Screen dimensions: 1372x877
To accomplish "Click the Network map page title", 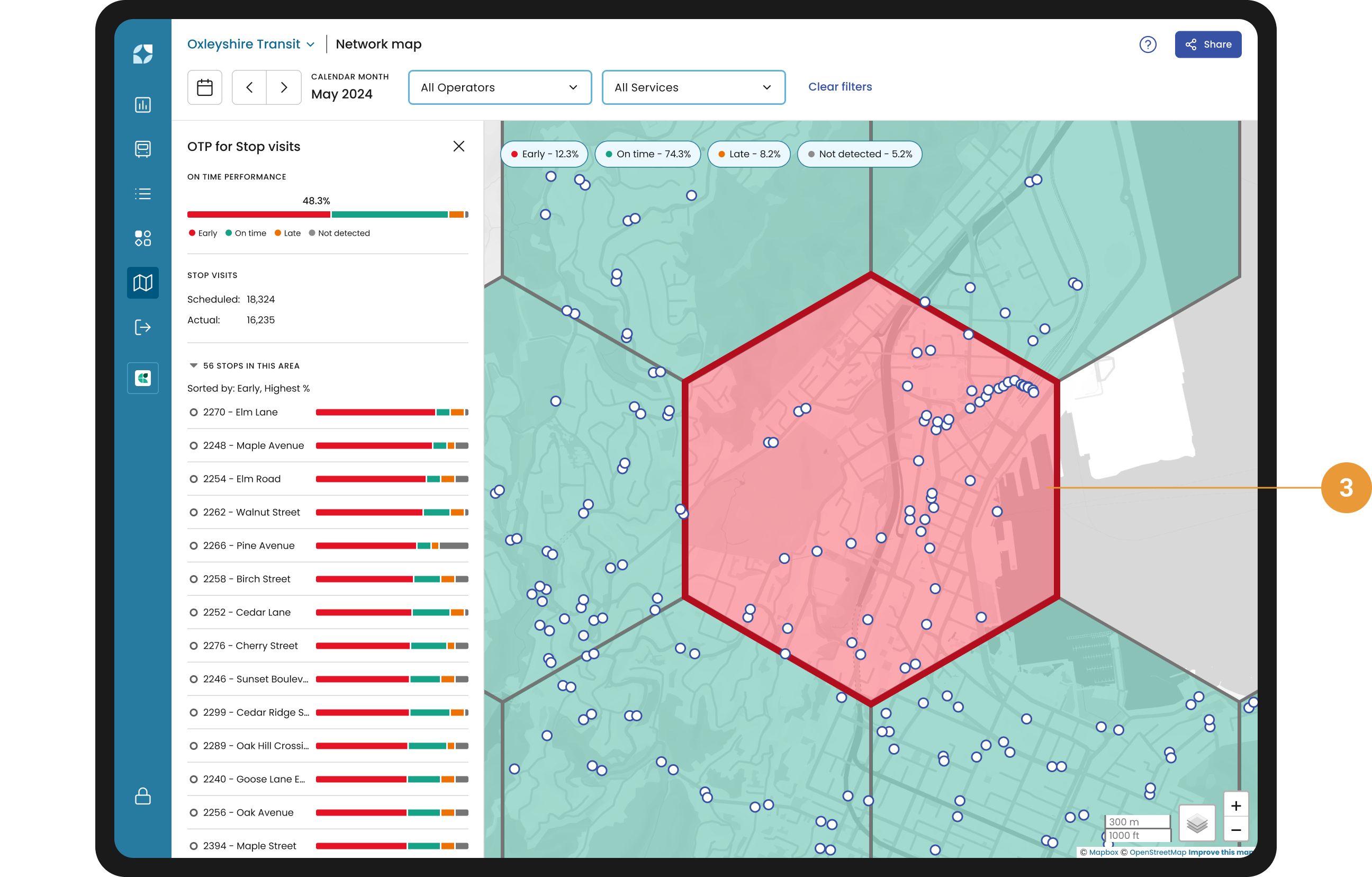I will (x=378, y=44).
